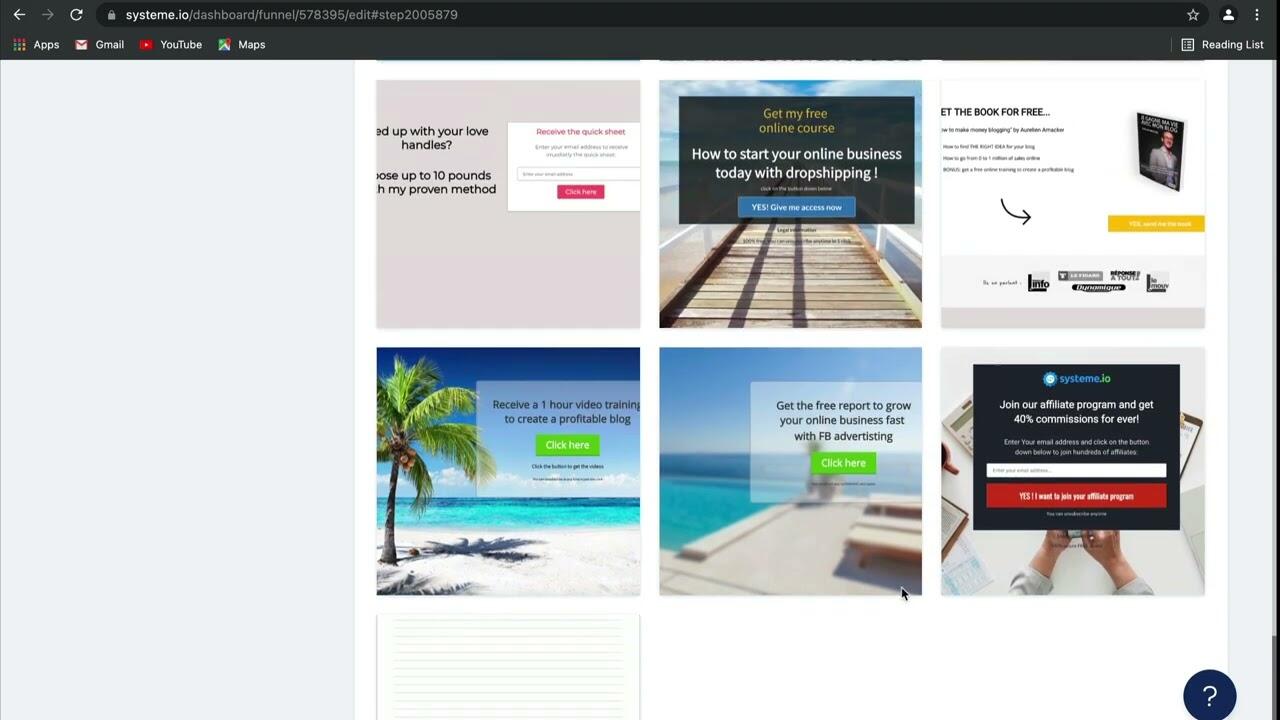Open the Maps bookmark
Viewport: 1280px width, 720px height.
pyautogui.click(x=241, y=45)
